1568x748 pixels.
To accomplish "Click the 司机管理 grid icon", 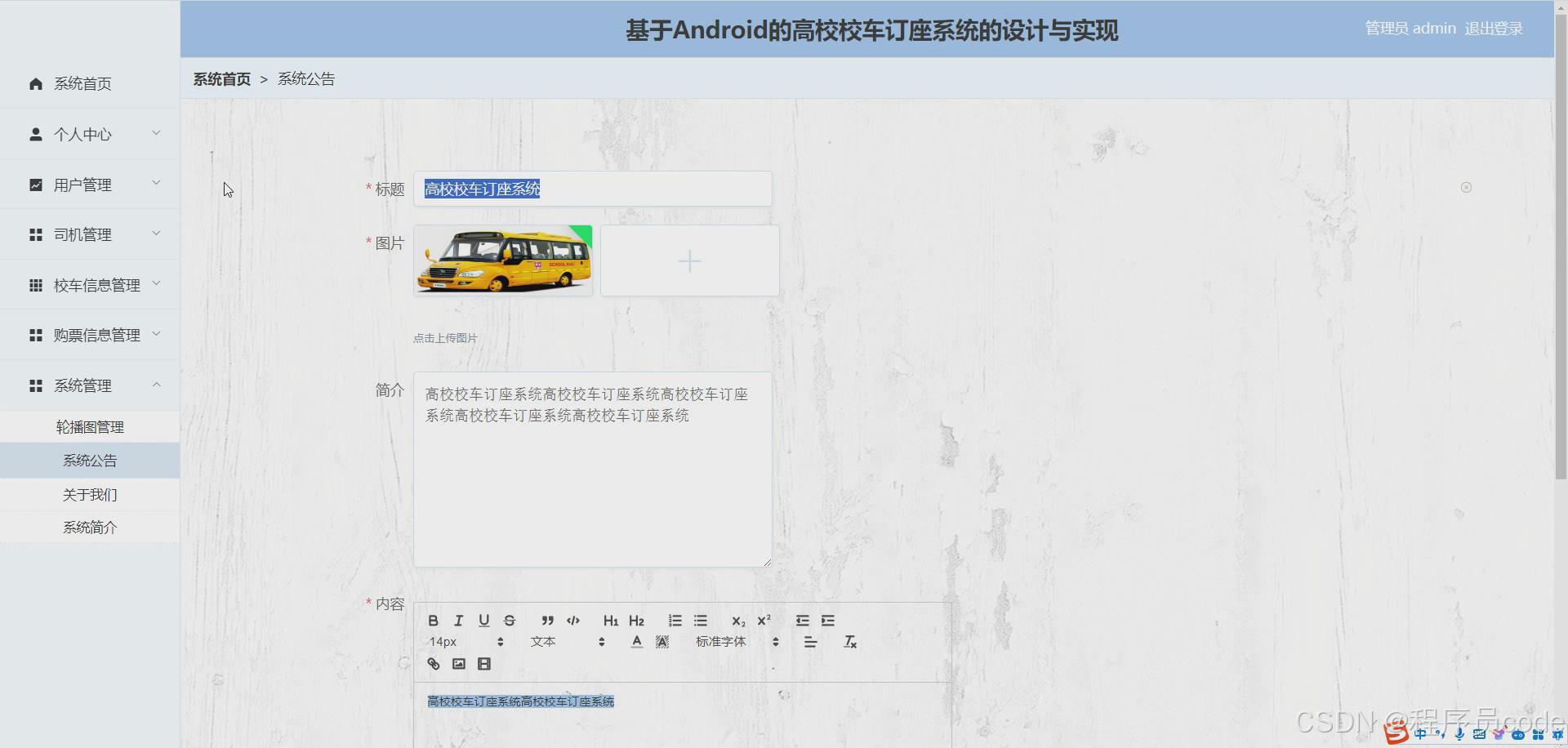I will [x=36, y=234].
